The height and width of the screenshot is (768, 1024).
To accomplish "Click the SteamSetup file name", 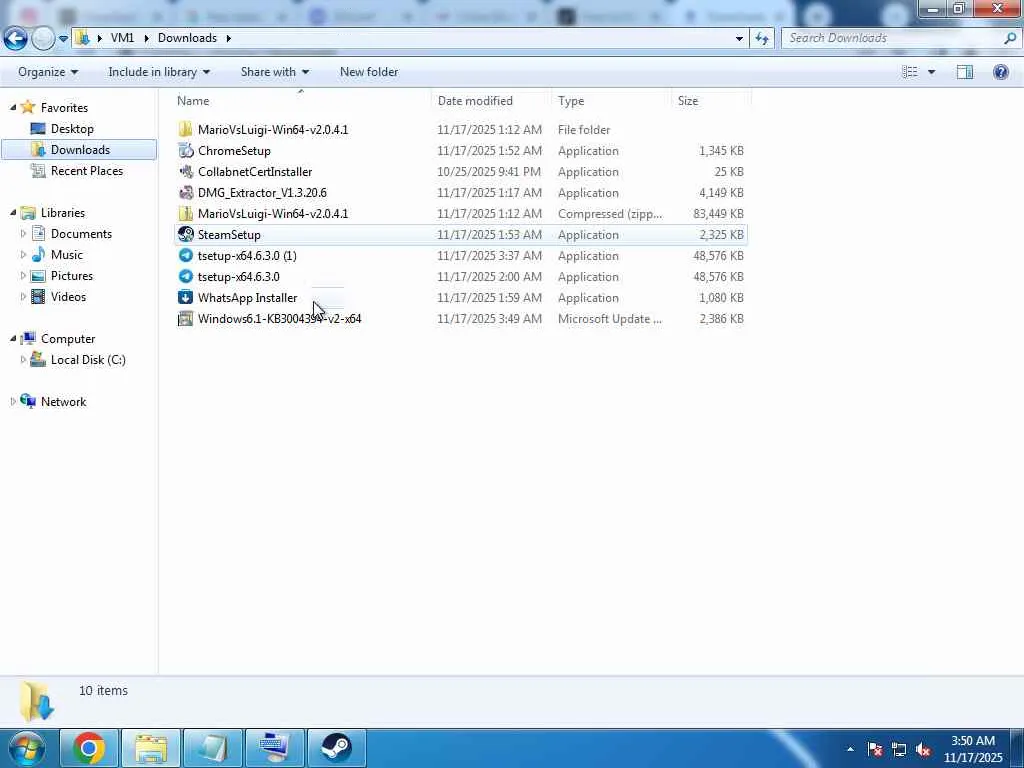I will 229,234.
